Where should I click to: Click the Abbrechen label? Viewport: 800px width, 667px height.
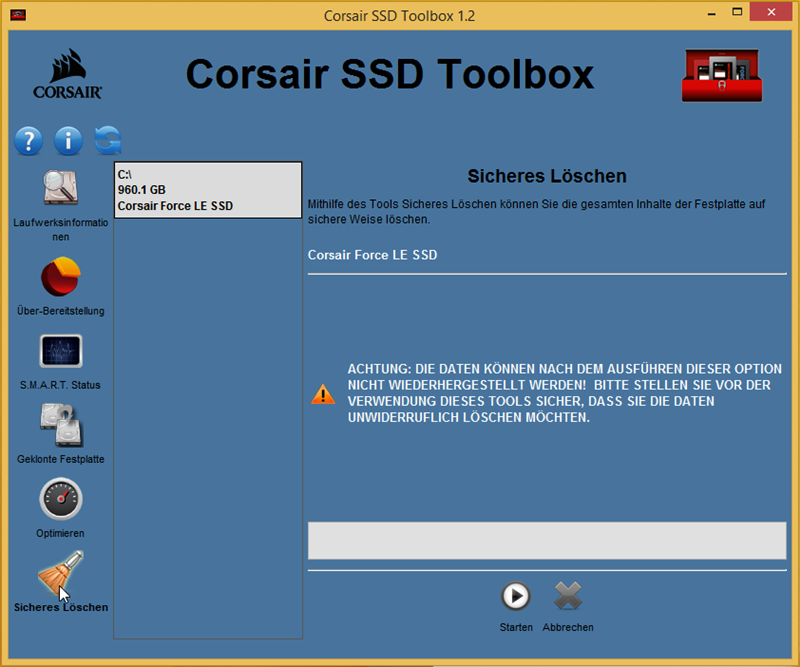568,627
